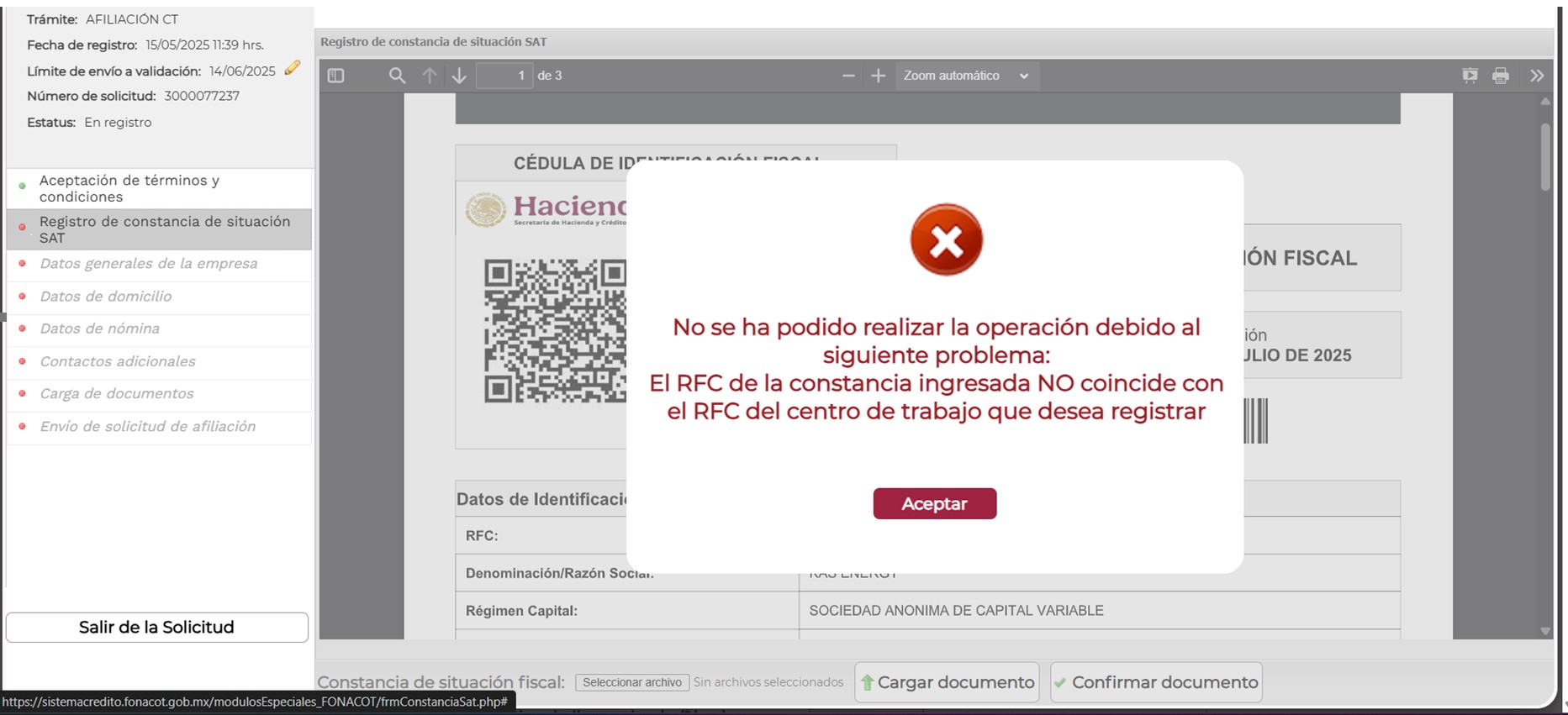1568x715 pixels.
Task: Open Datos generales de la empresa step
Action: (148, 264)
